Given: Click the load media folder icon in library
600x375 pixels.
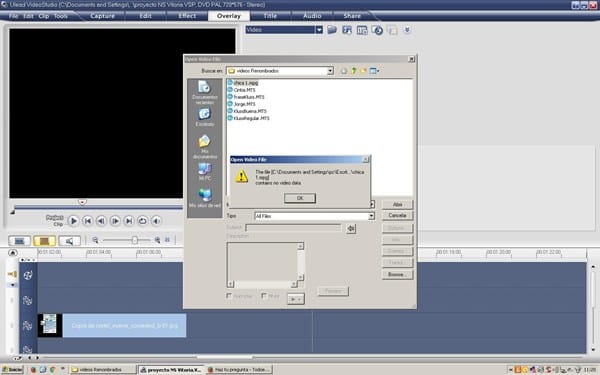Looking at the screenshot, I should (332, 30).
